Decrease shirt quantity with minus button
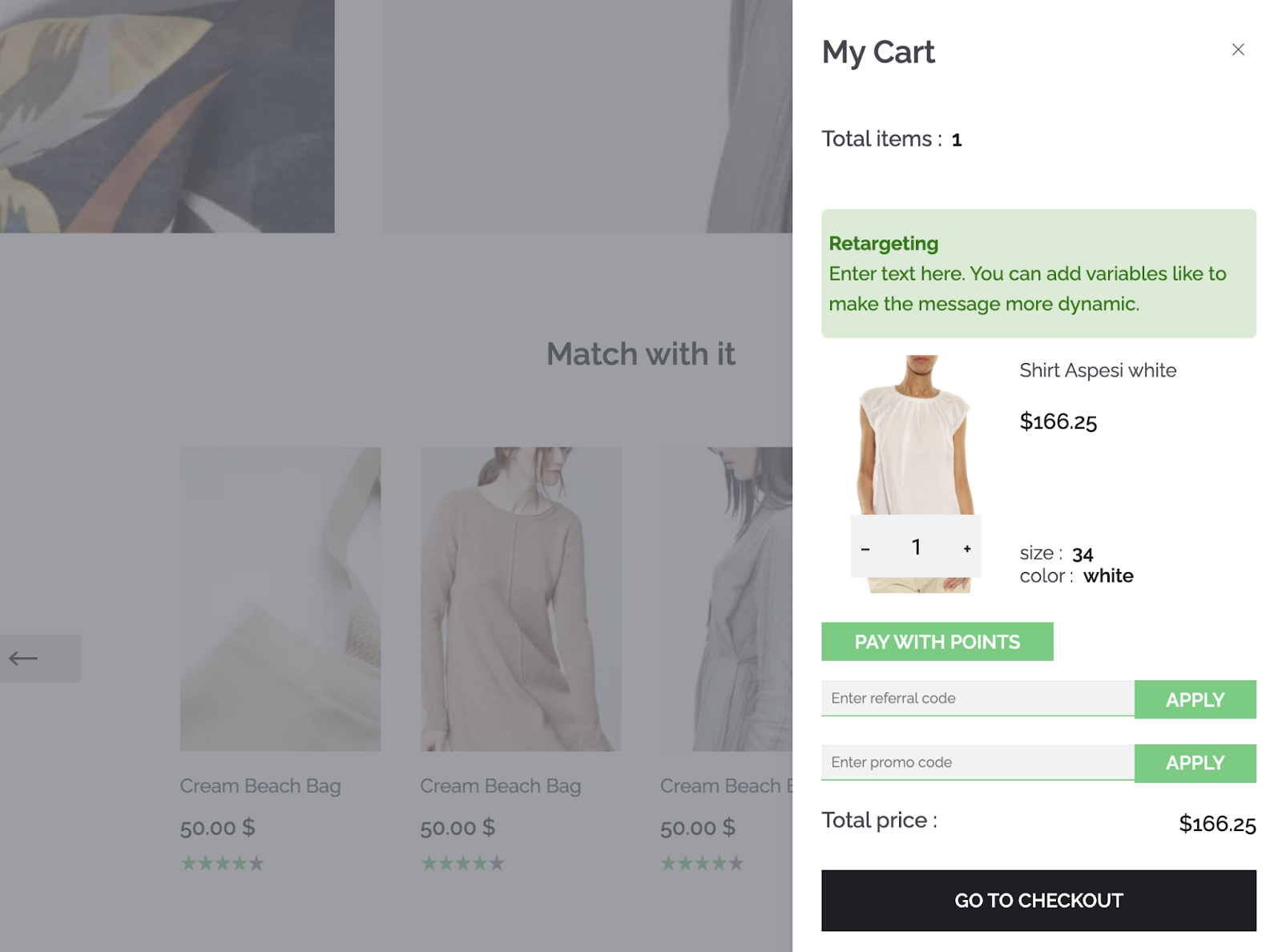1282x952 pixels. click(x=865, y=549)
